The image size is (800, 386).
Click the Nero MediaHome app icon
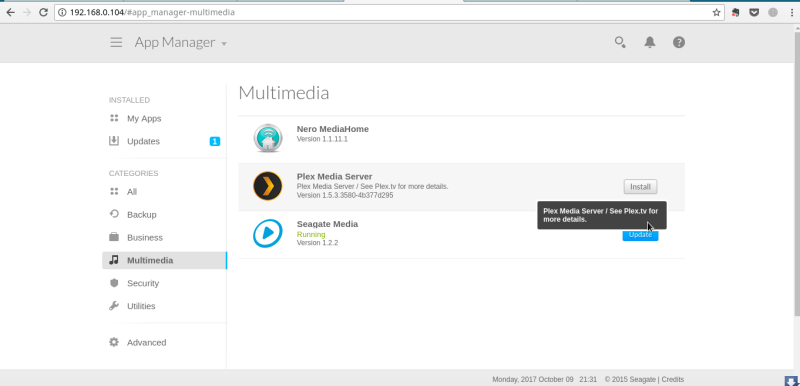pyautogui.click(x=268, y=138)
